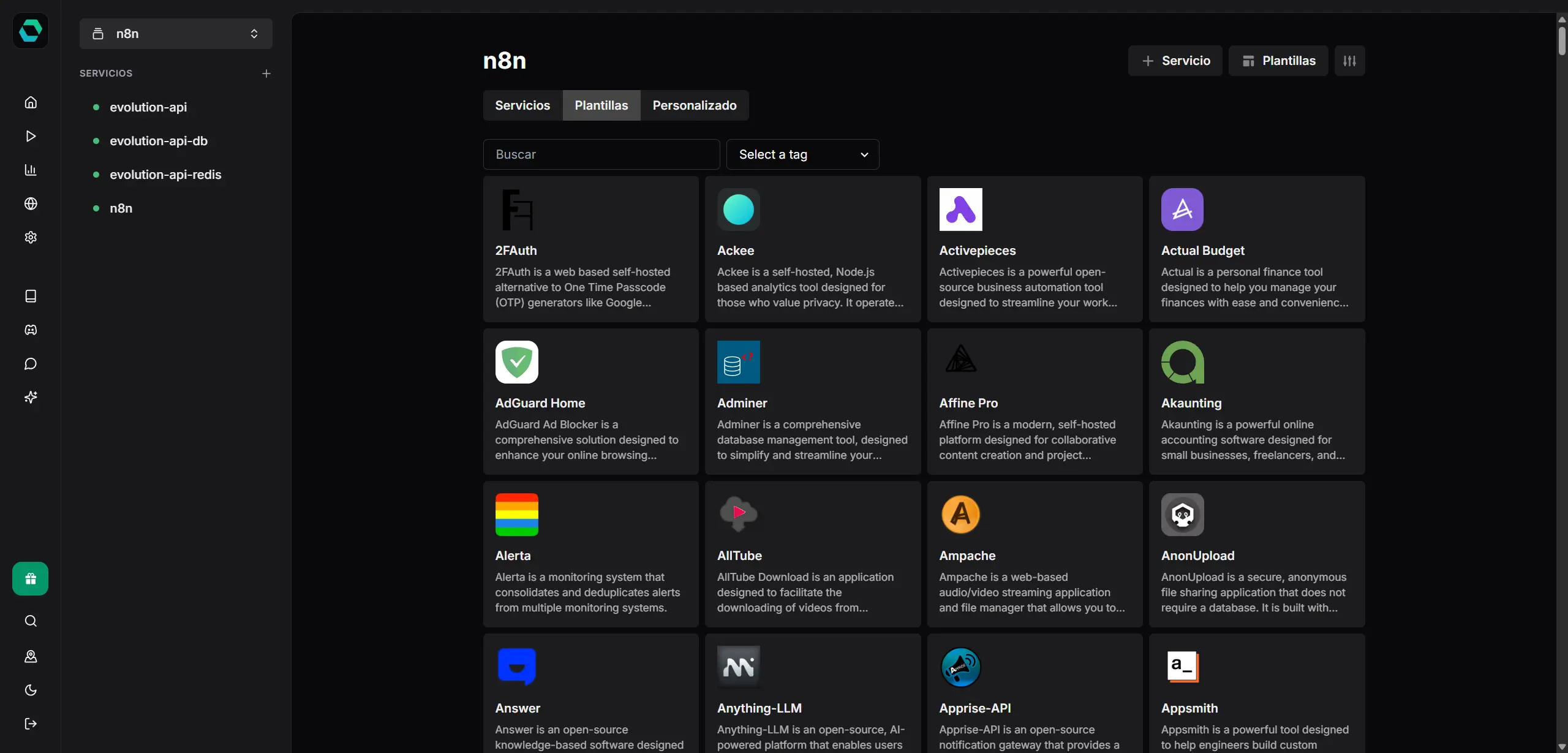Image resolution: width=1568 pixels, height=753 pixels.
Task: Click the AnonUpload logo
Action: point(1183,515)
